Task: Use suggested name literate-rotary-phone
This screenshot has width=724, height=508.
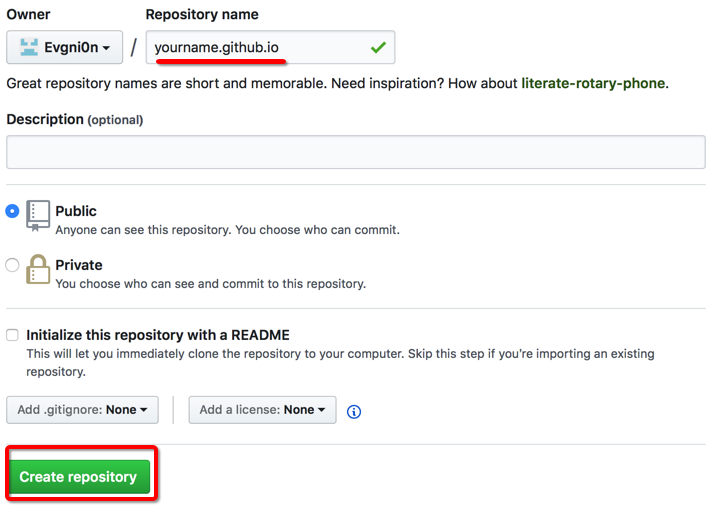Action: click(593, 83)
